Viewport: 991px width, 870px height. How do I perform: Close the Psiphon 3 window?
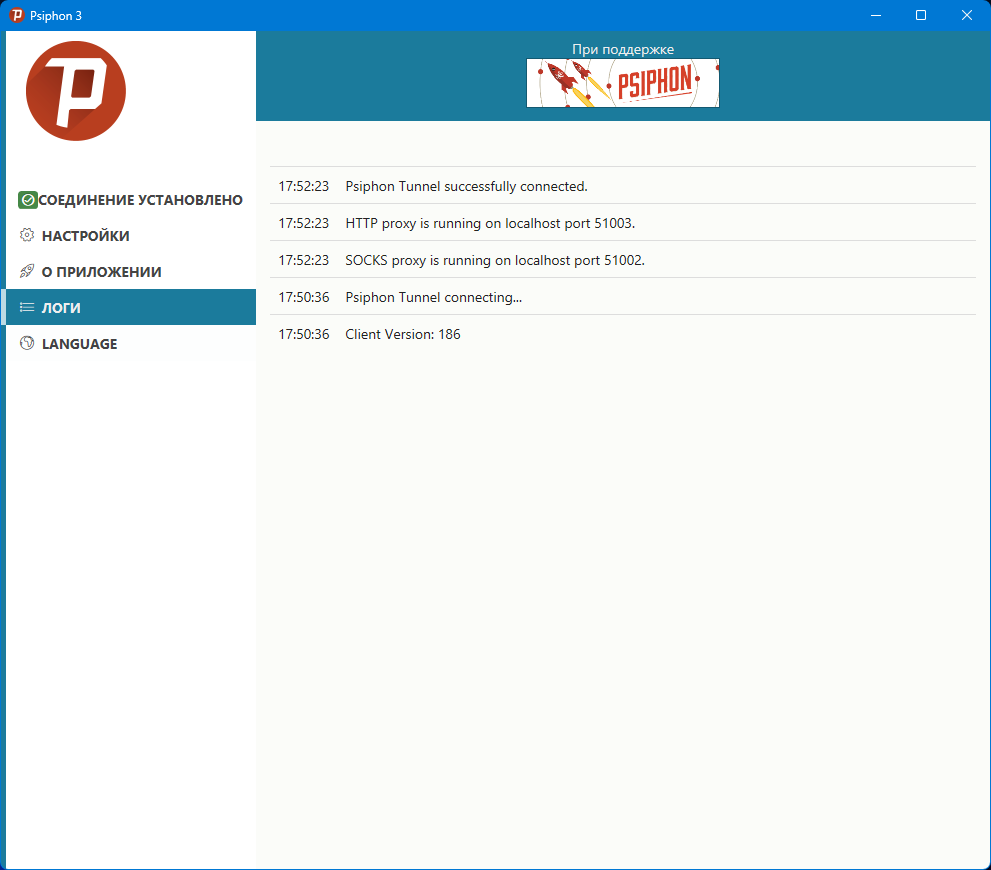click(967, 15)
